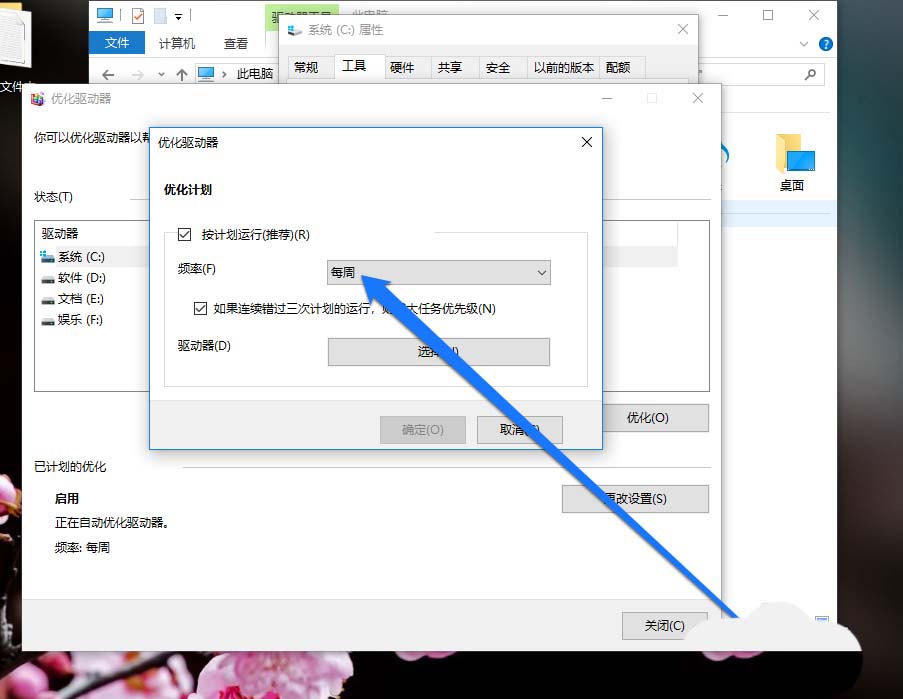Open the 频率 frequency dropdown showing 每周
The width and height of the screenshot is (903, 699).
439,272
